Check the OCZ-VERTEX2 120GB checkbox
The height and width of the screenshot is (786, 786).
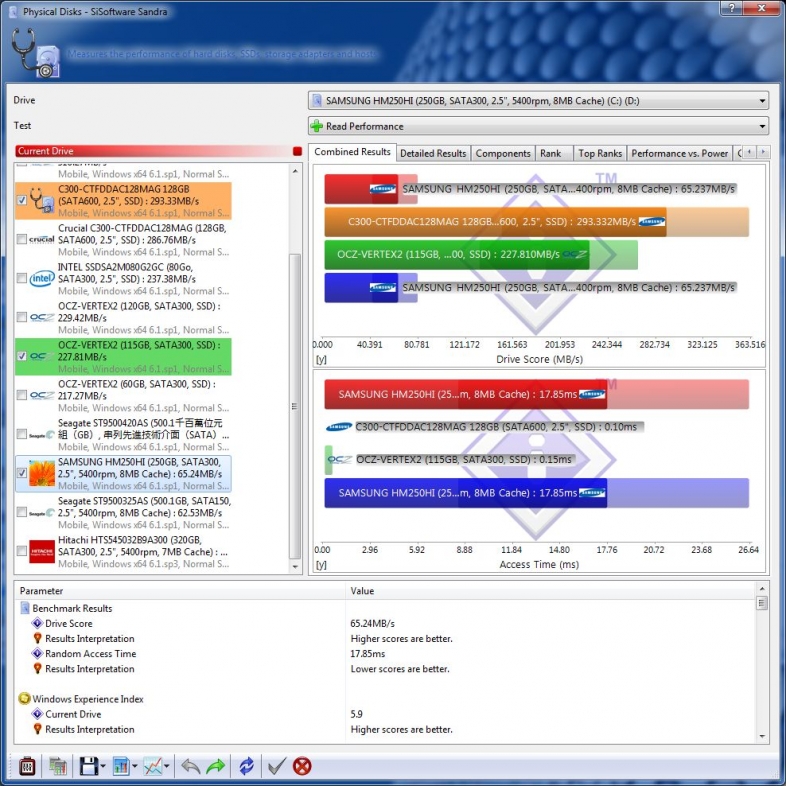coord(22,317)
